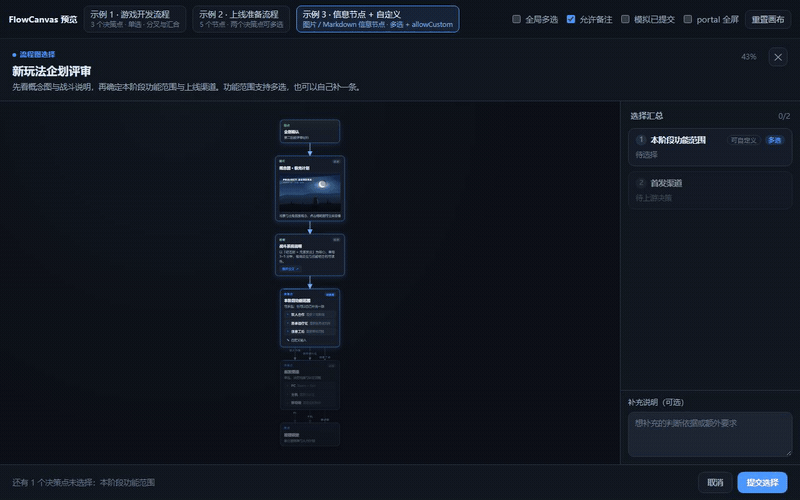Click the unselected decision hint in footer
800x500 pixels.
[x=84, y=482]
